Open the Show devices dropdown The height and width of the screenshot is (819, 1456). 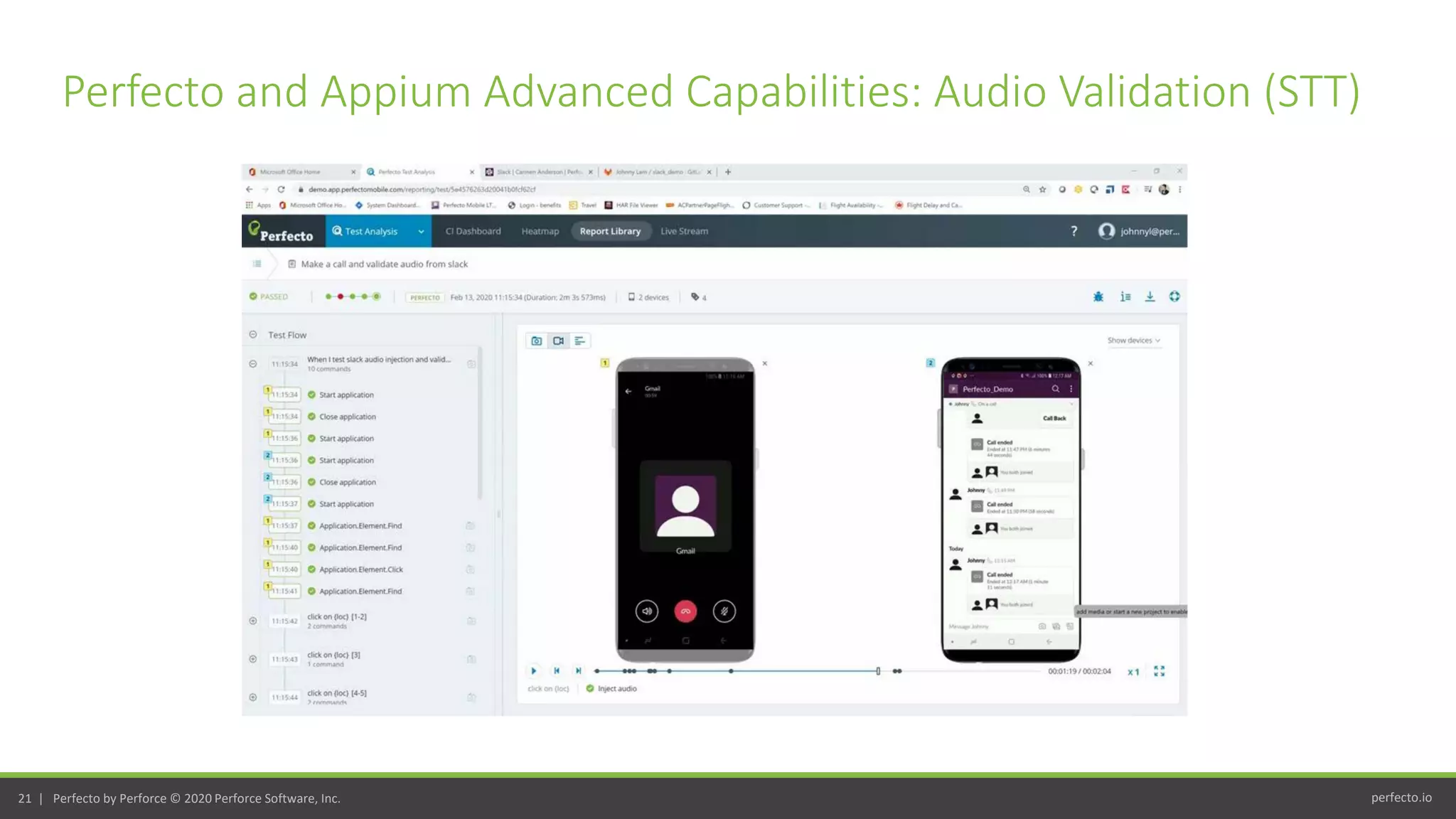click(1133, 341)
